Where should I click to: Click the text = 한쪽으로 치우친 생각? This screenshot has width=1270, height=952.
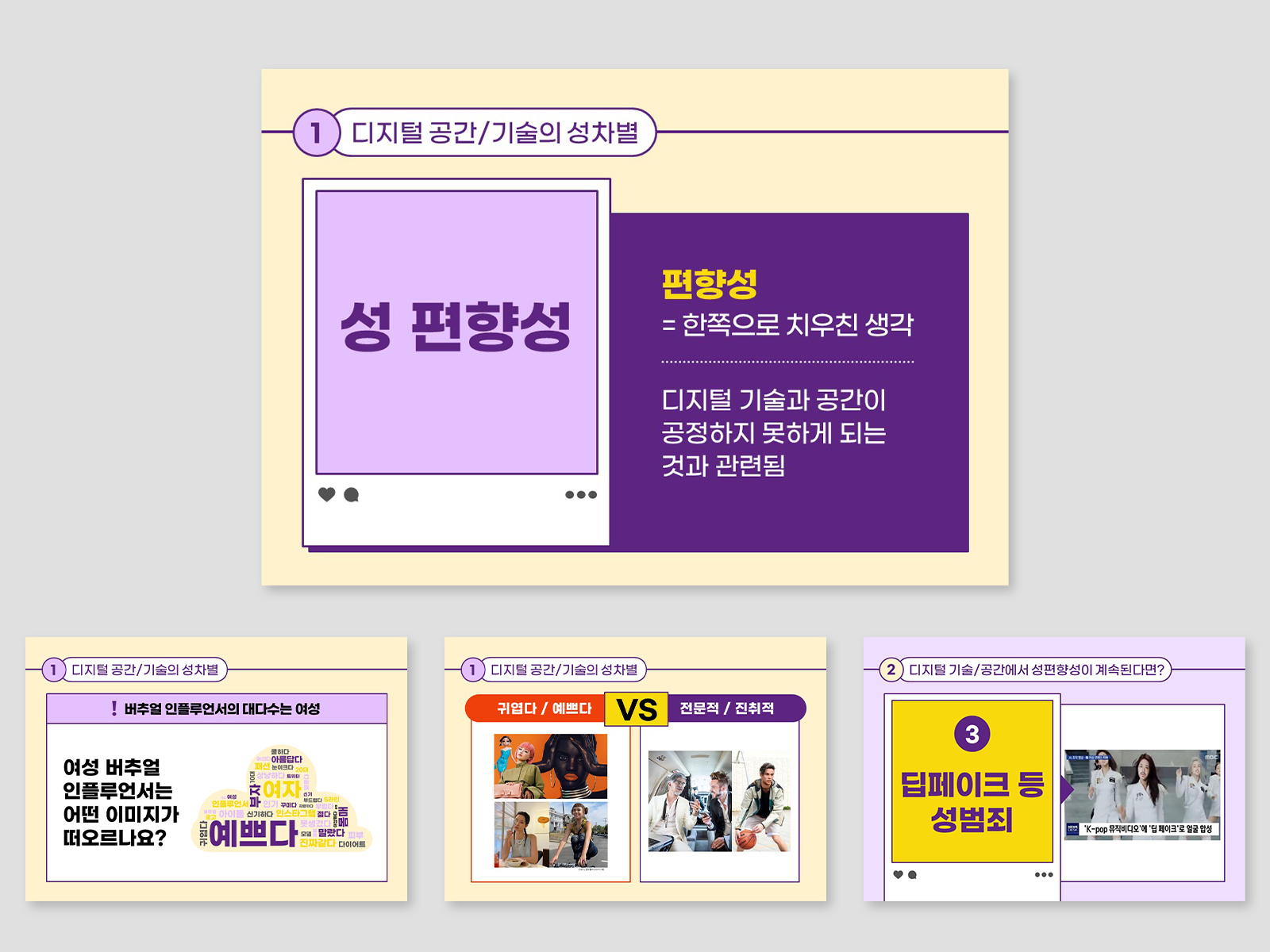pyautogui.click(x=787, y=324)
